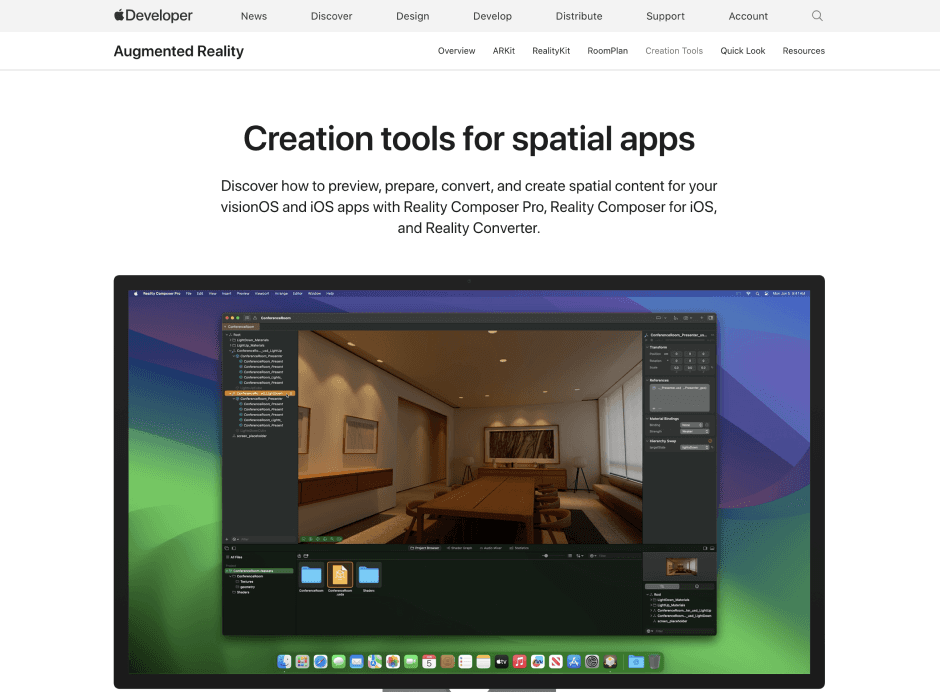Open the Distribute nav link
Screen dimensions: 940x692
point(579,16)
